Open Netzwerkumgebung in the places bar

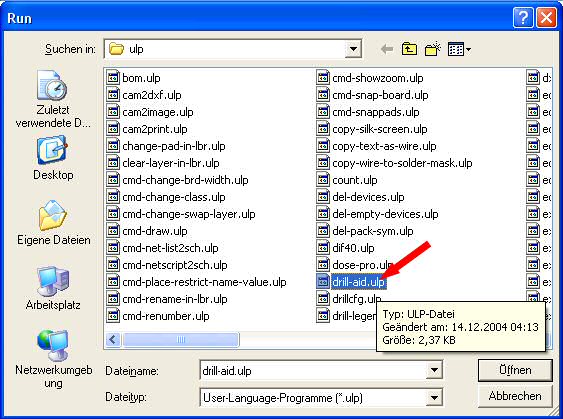(x=53, y=359)
